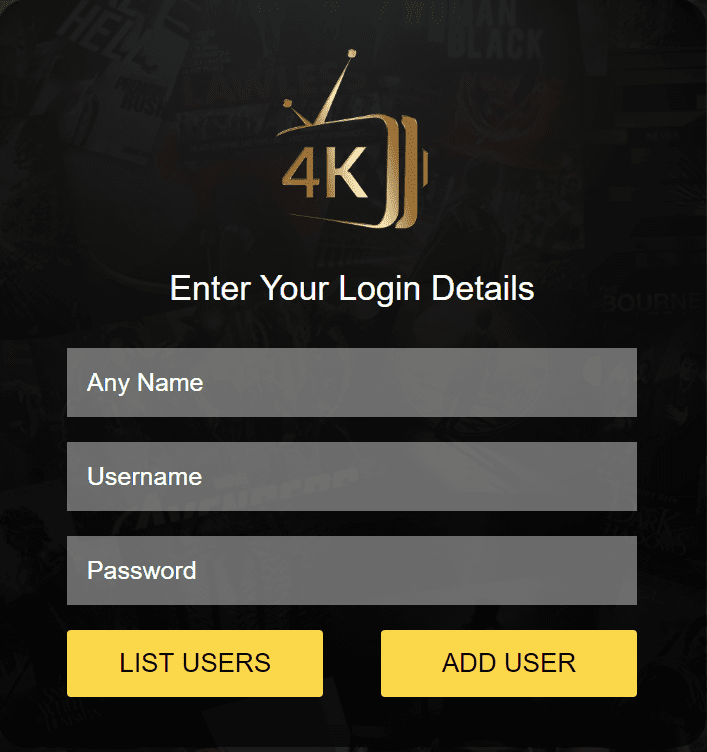
Task: Click the small gold tab beside the logo
Action: [425, 168]
